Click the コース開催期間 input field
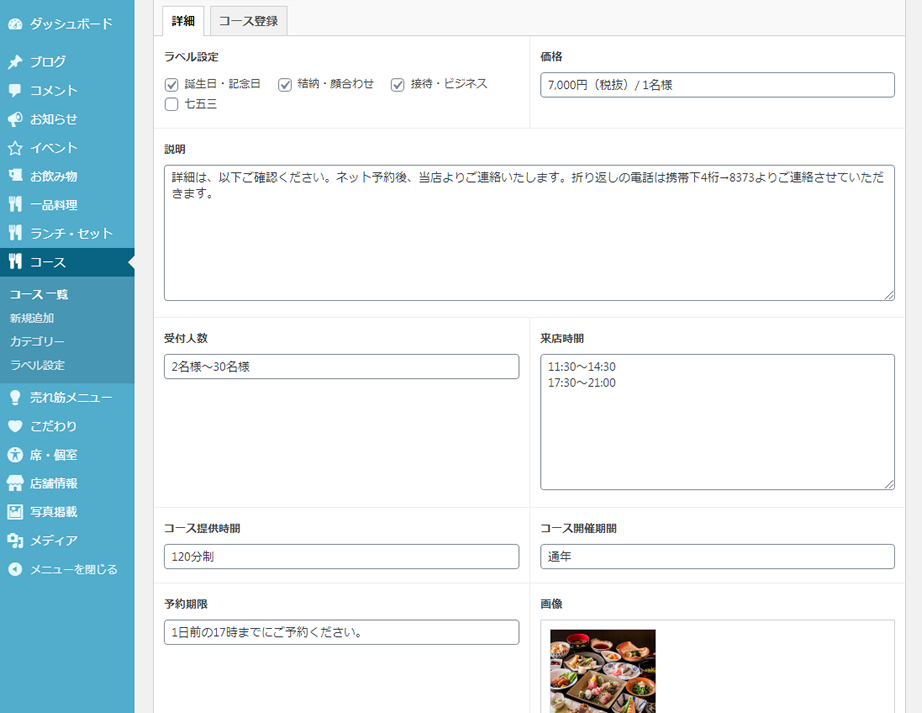 [x=717, y=557]
